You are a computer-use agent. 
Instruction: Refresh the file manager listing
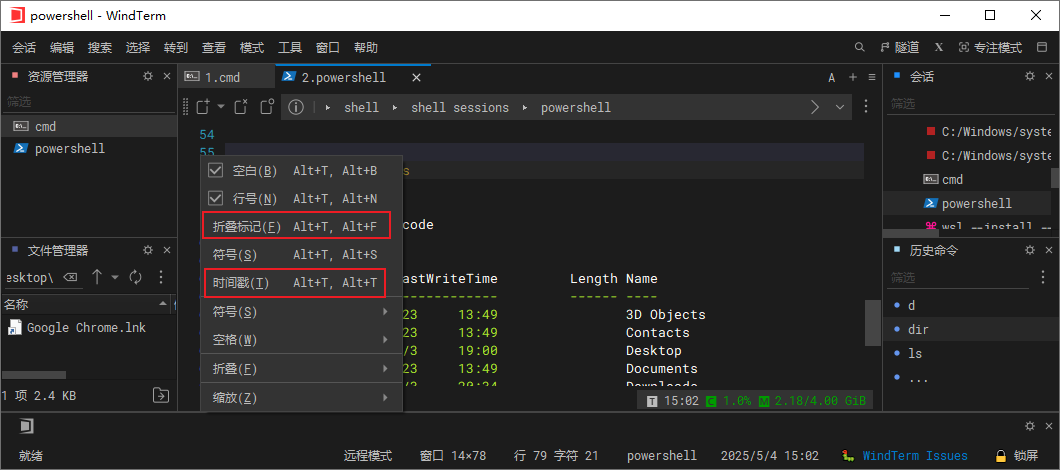pos(135,277)
